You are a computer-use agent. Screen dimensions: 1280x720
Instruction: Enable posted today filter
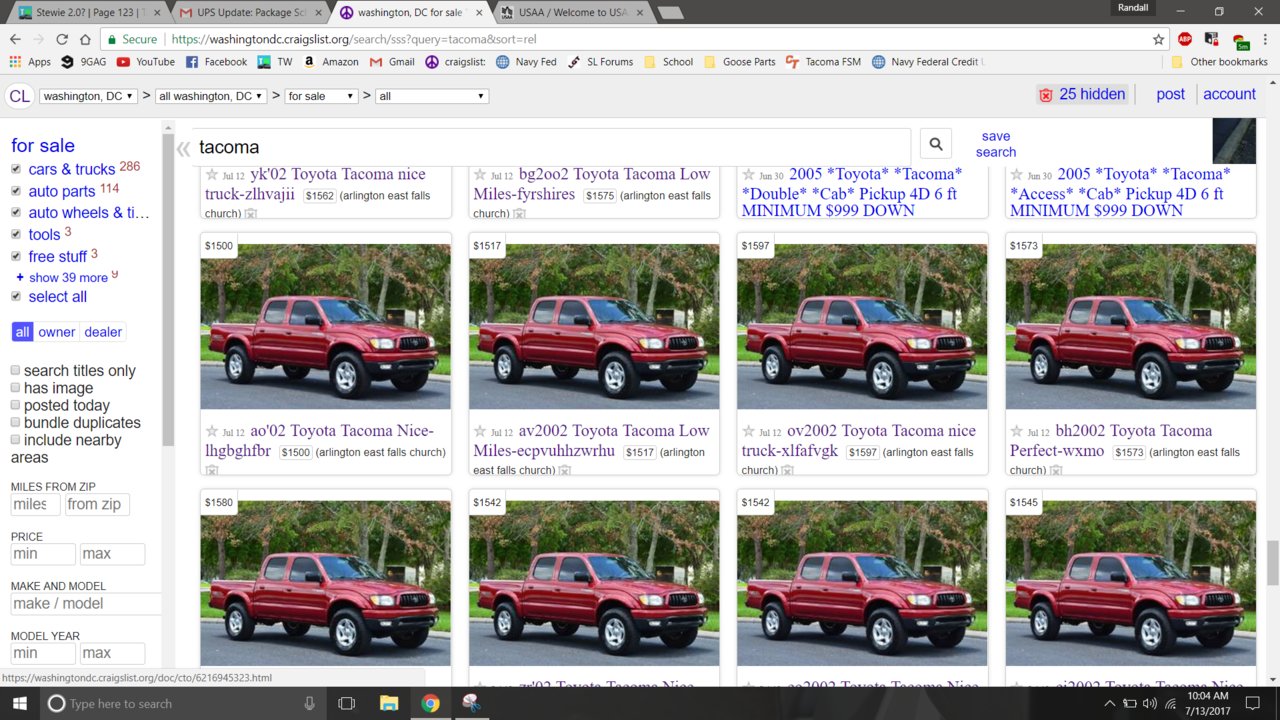point(15,405)
